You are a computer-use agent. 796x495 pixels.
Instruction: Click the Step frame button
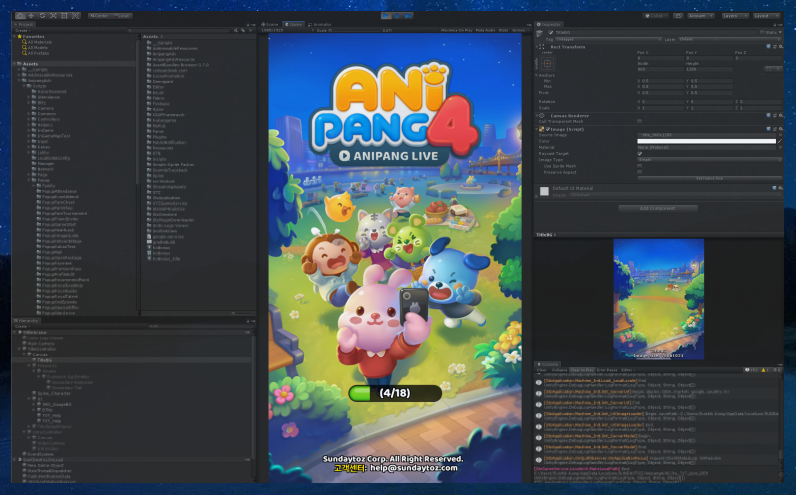tap(409, 16)
